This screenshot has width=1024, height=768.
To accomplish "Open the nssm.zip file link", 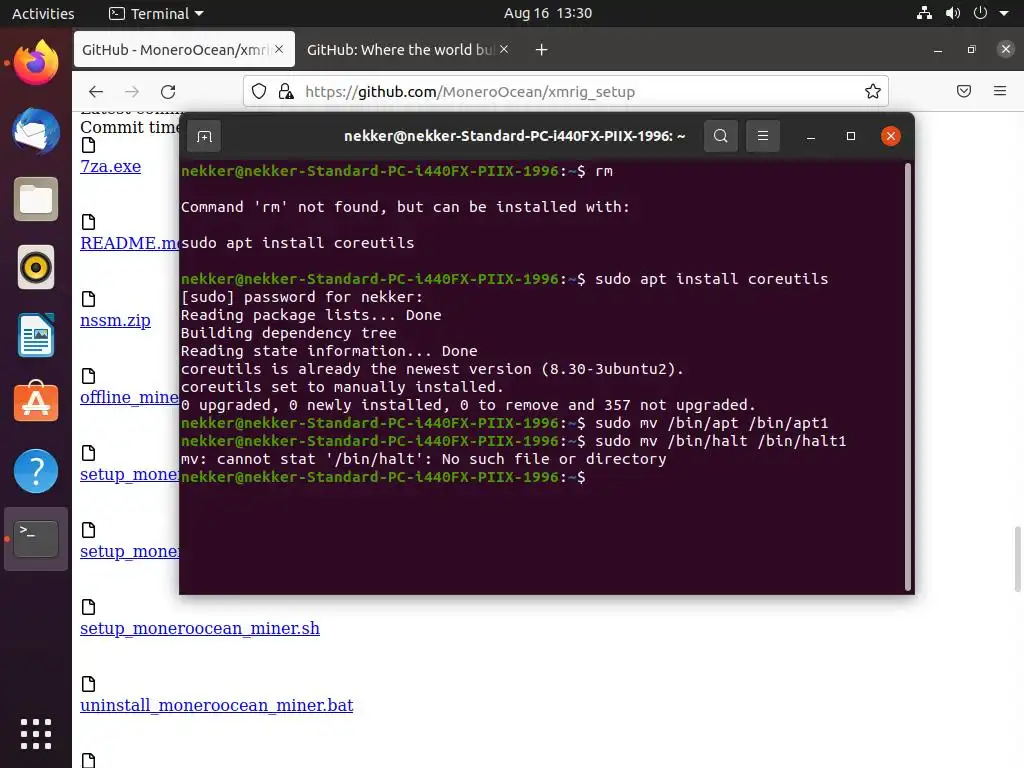I will point(116,321).
